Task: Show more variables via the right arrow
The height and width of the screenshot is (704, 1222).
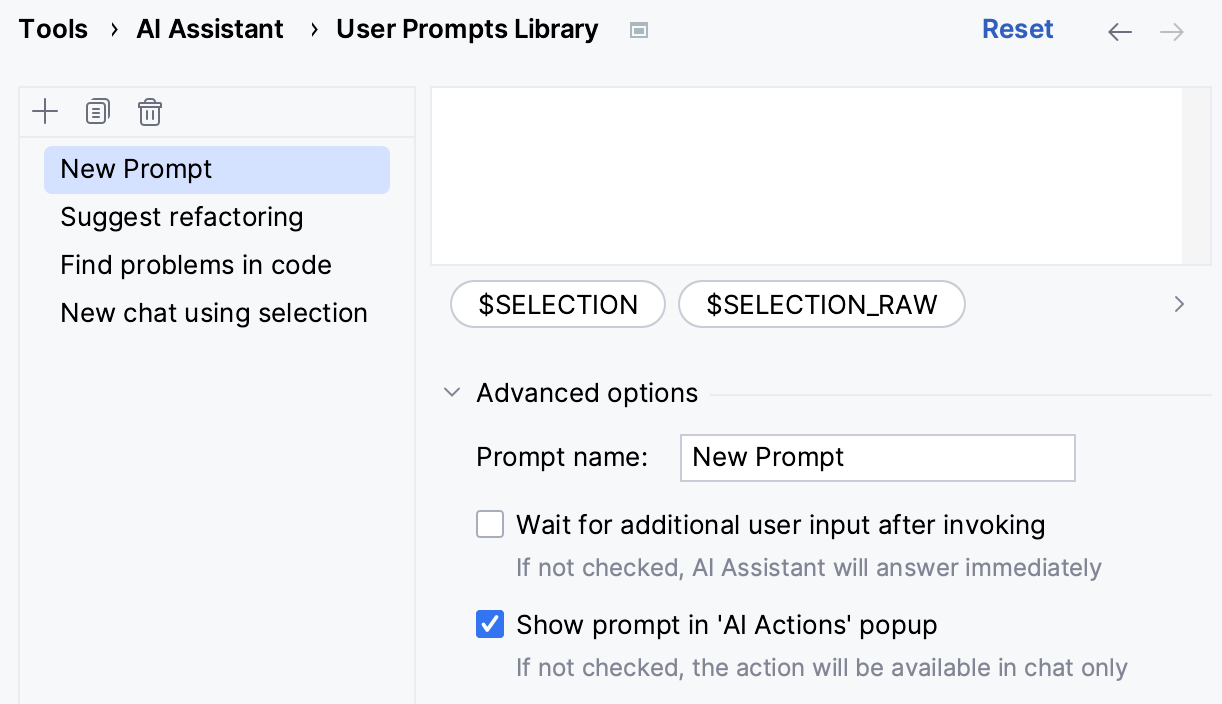Action: click(1179, 304)
